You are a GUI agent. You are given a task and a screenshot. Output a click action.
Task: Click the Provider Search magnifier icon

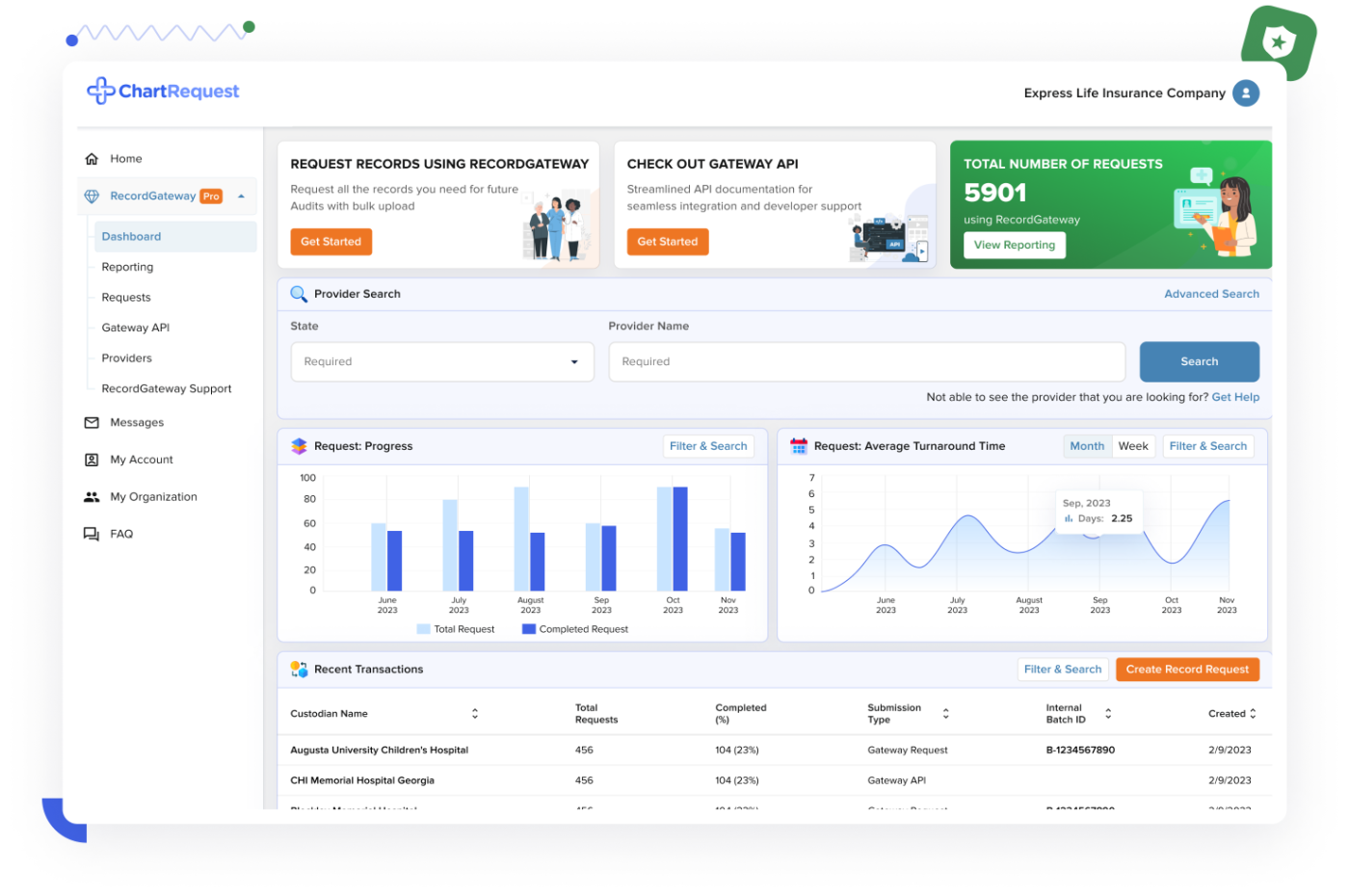[x=299, y=294]
